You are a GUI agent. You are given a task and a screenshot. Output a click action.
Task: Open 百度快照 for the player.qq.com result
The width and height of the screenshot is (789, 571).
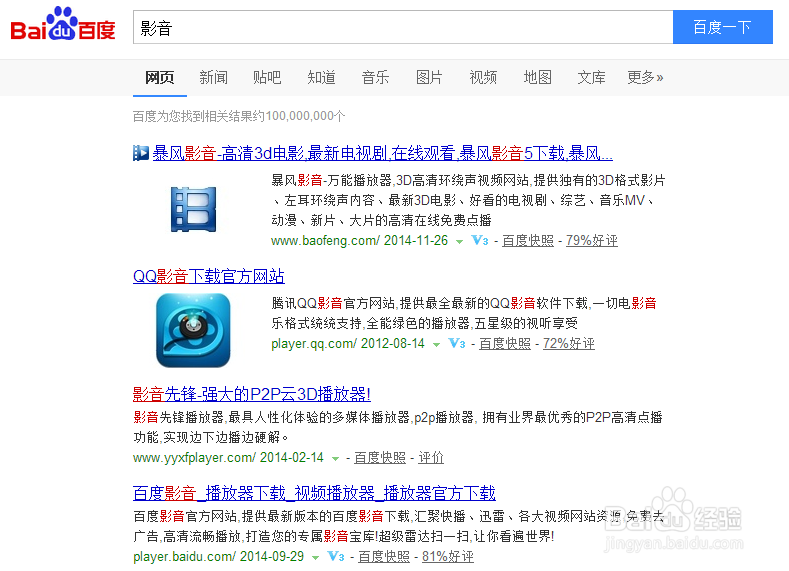pos(505,344)
